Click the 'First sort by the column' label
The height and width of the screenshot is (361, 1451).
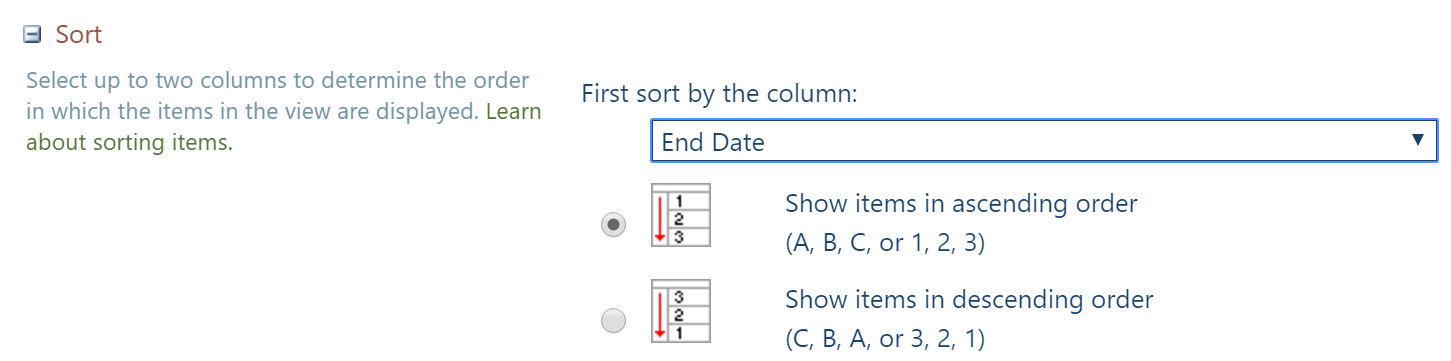pyautogui.click(x=719, y=94)
